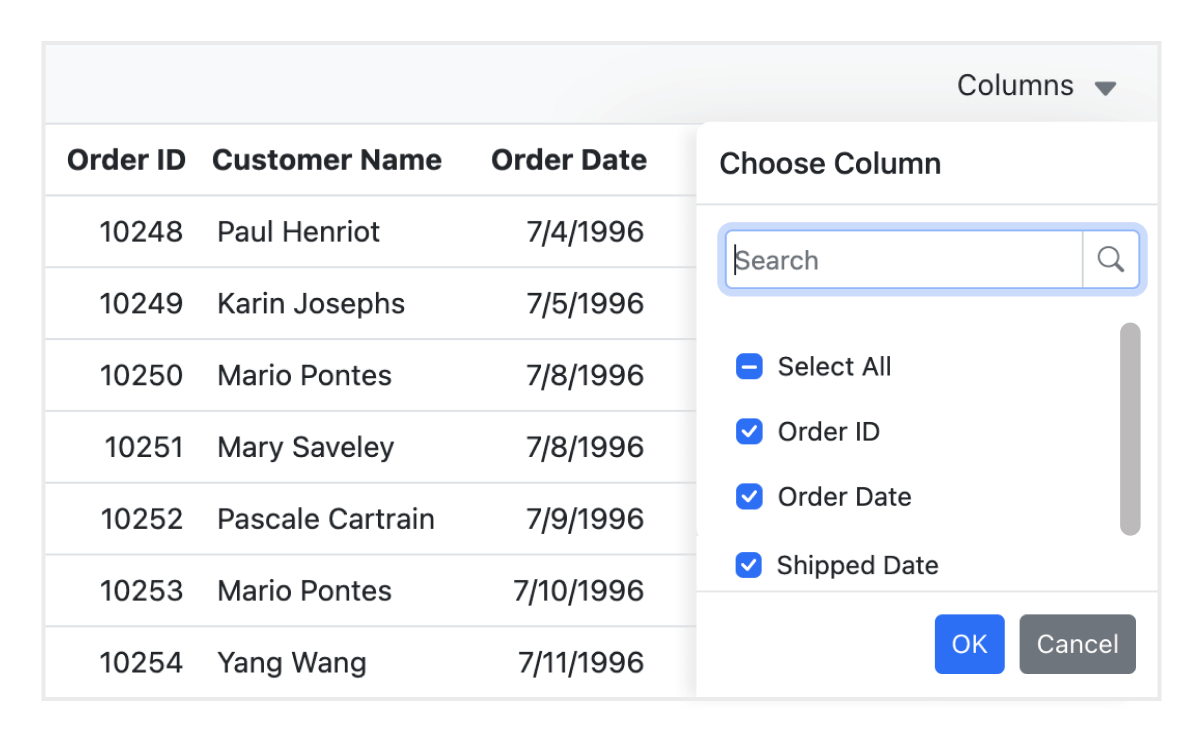The image size is (1201, 741).
Task: Uncheck the Order ID checkbox
Action: pyautogui.click(x=749, y=432)
